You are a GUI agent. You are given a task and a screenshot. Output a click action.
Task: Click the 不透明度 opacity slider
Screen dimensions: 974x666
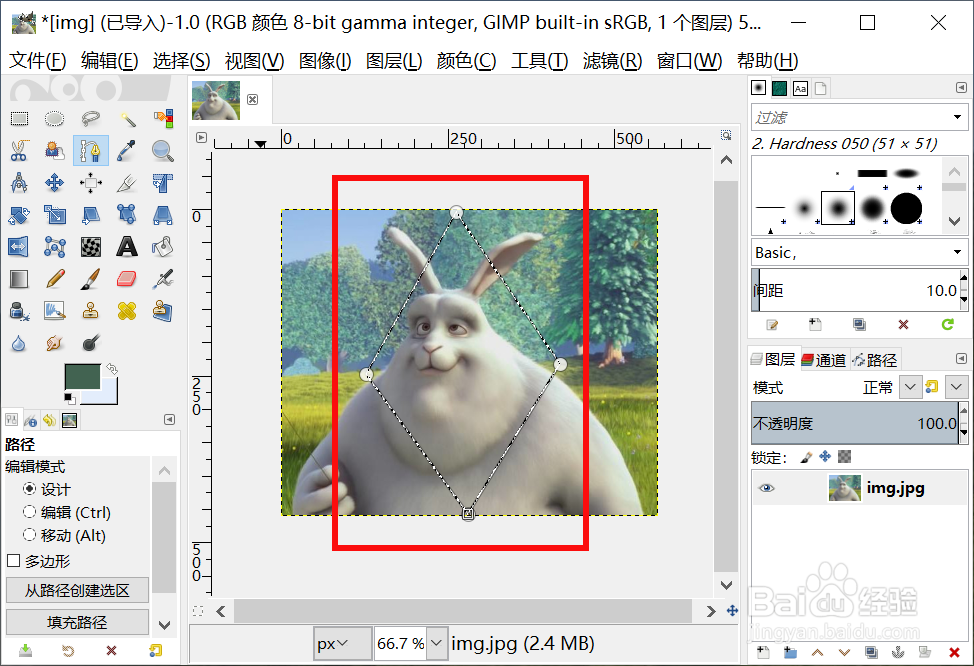(x=855, y=423)
